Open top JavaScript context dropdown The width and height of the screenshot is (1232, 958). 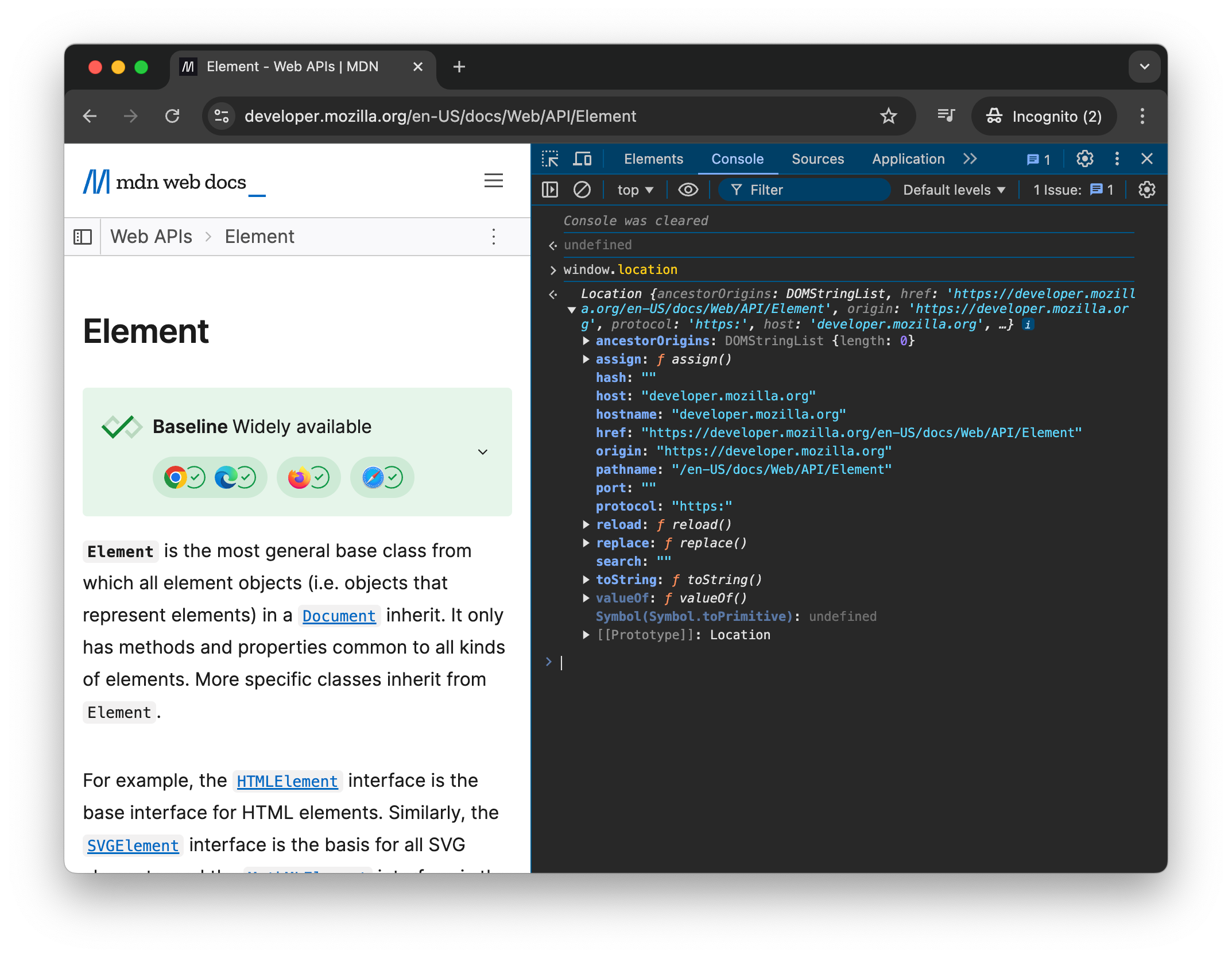click(x=635, y=190)
